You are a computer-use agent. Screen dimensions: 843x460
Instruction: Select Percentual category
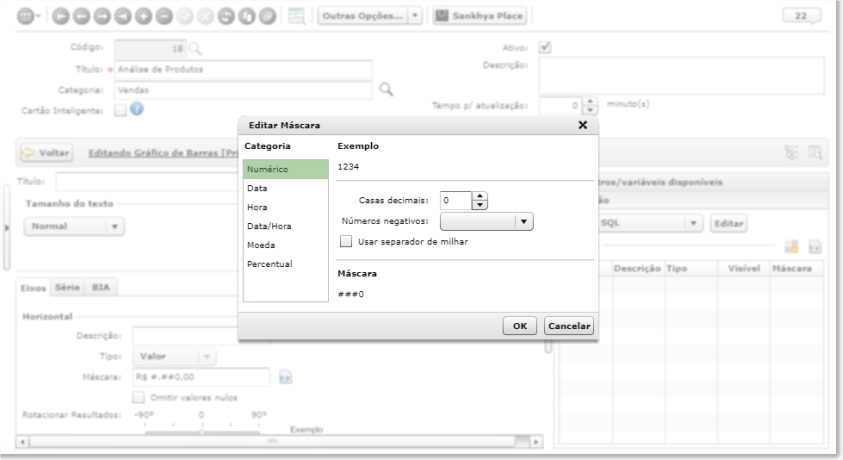click(285, 264)
